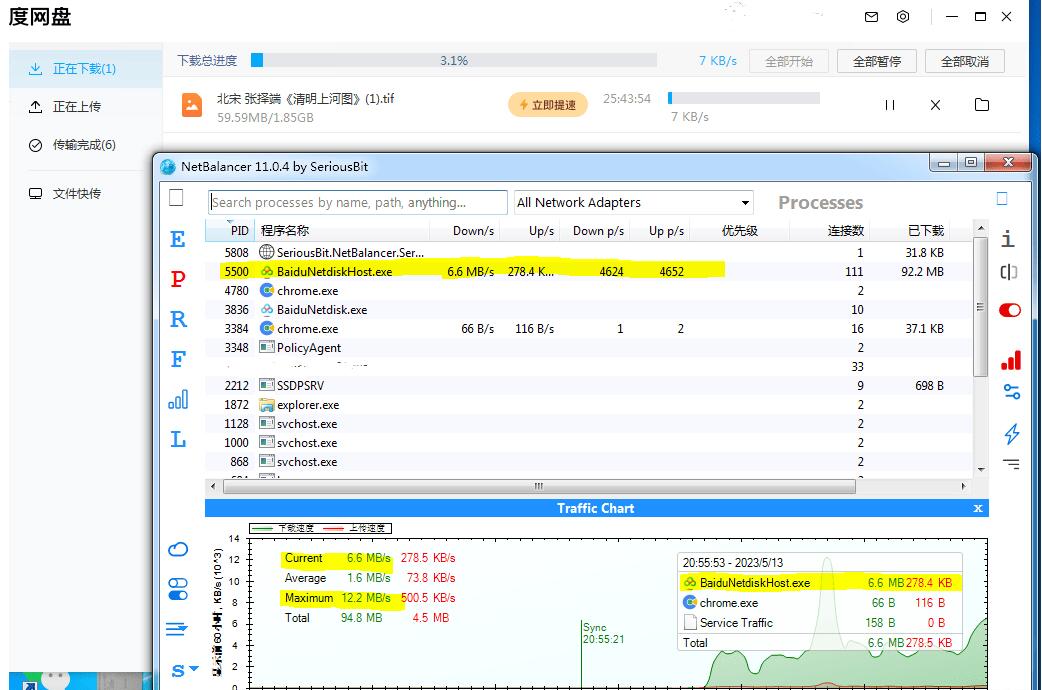
Task: Click the 下载速度 legend entry in Traffic Chart
Action: coord(285,528)
